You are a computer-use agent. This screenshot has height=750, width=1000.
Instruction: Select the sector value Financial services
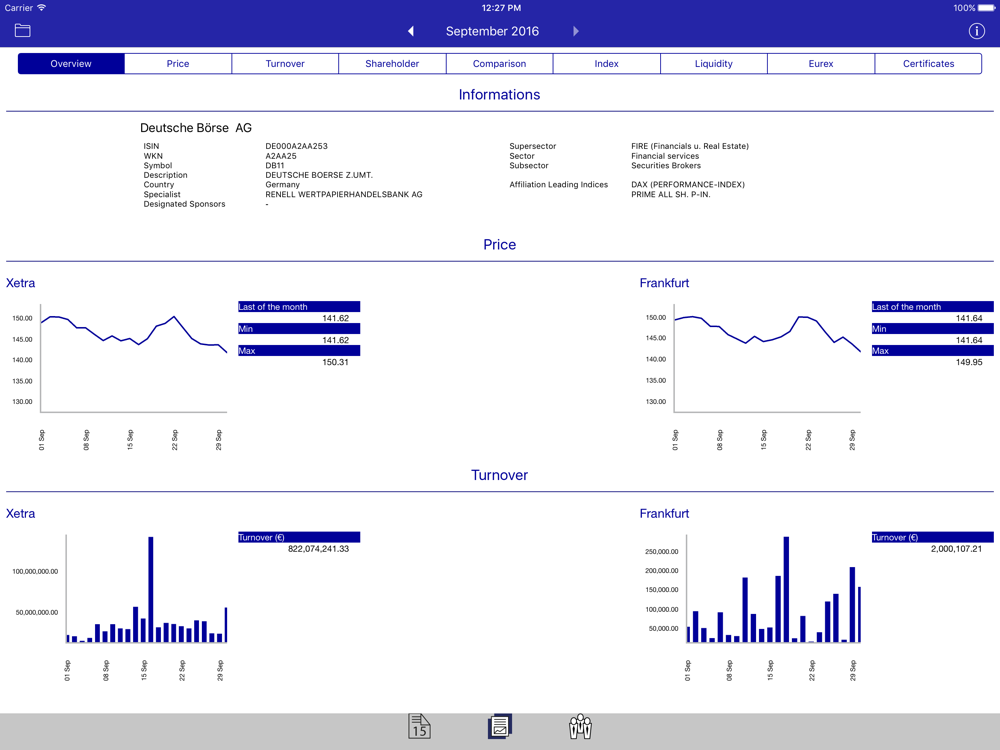[665, 156]
